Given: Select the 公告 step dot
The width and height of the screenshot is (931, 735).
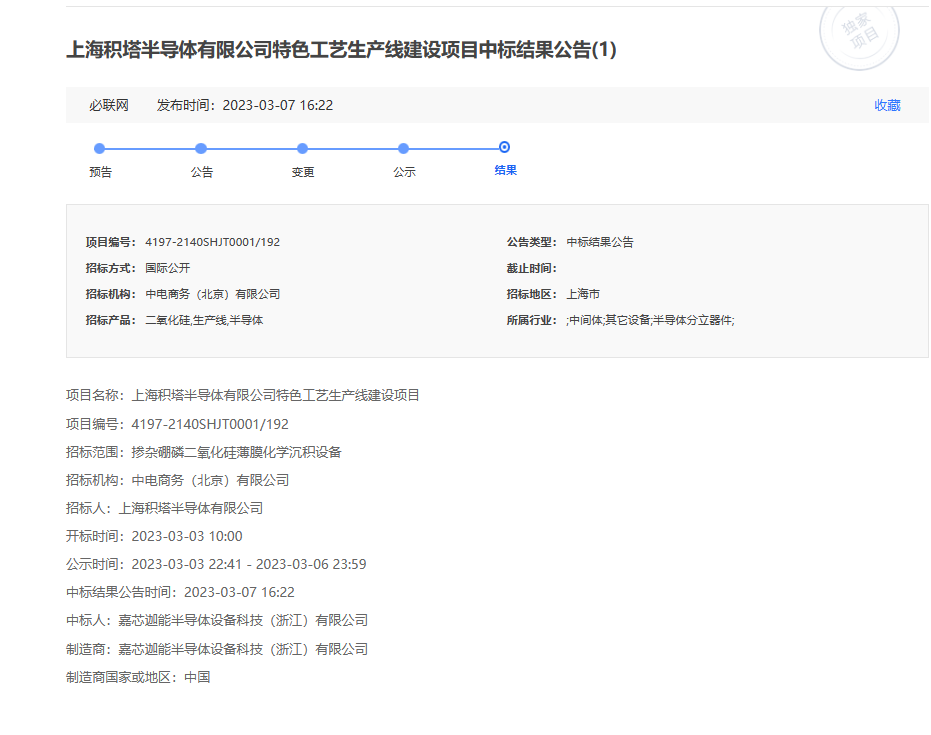Looking at the screenshot, I should point(201,148).
